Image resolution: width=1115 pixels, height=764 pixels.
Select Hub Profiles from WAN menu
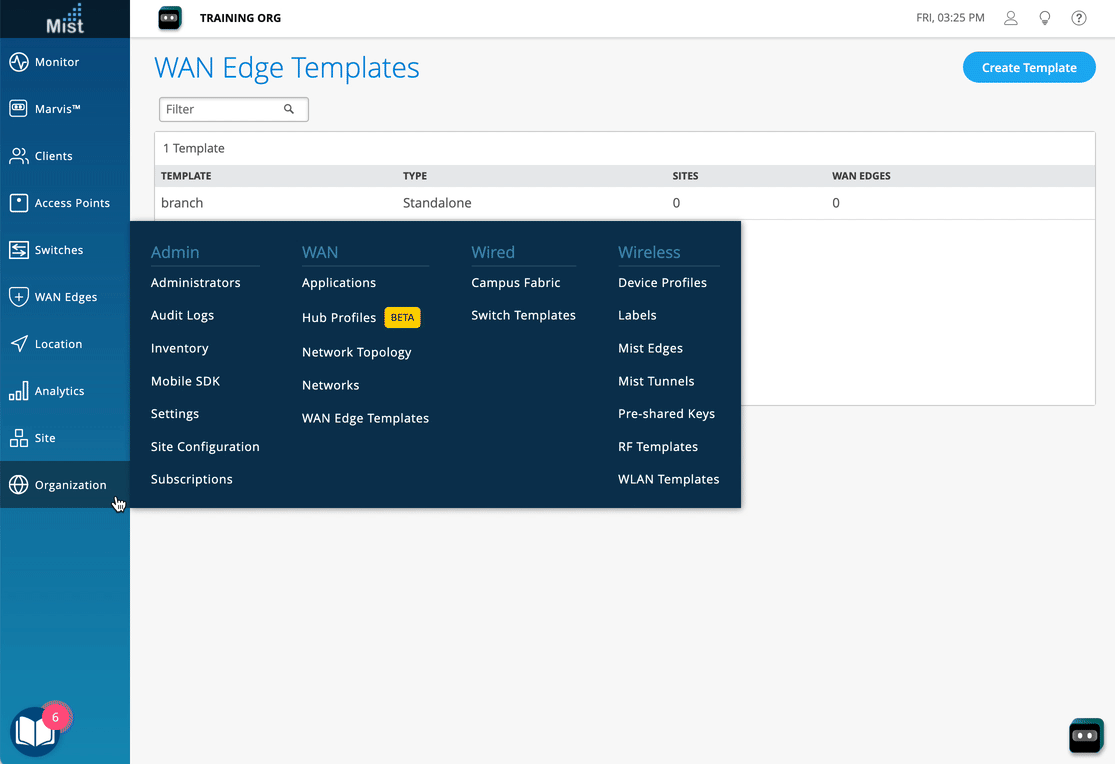coord(339,318)
